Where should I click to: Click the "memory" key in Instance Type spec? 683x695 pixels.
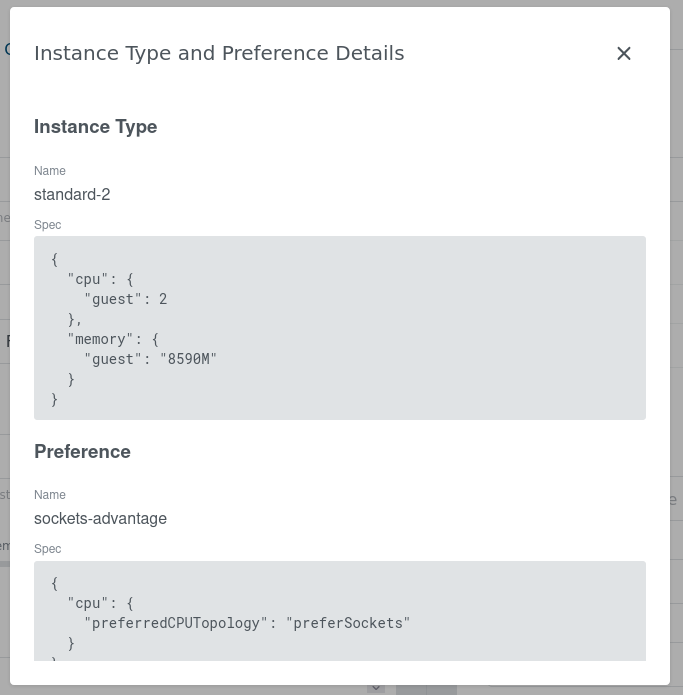click(100, 339)
